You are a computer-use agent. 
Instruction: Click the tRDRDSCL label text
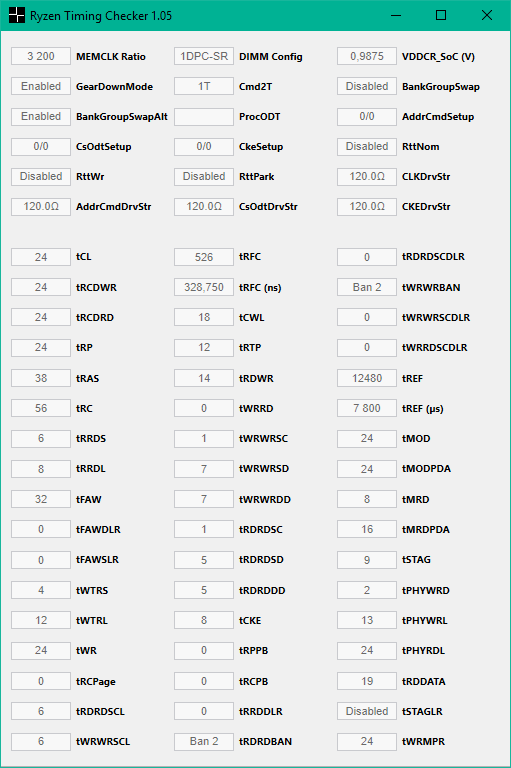tap(100, 711)
